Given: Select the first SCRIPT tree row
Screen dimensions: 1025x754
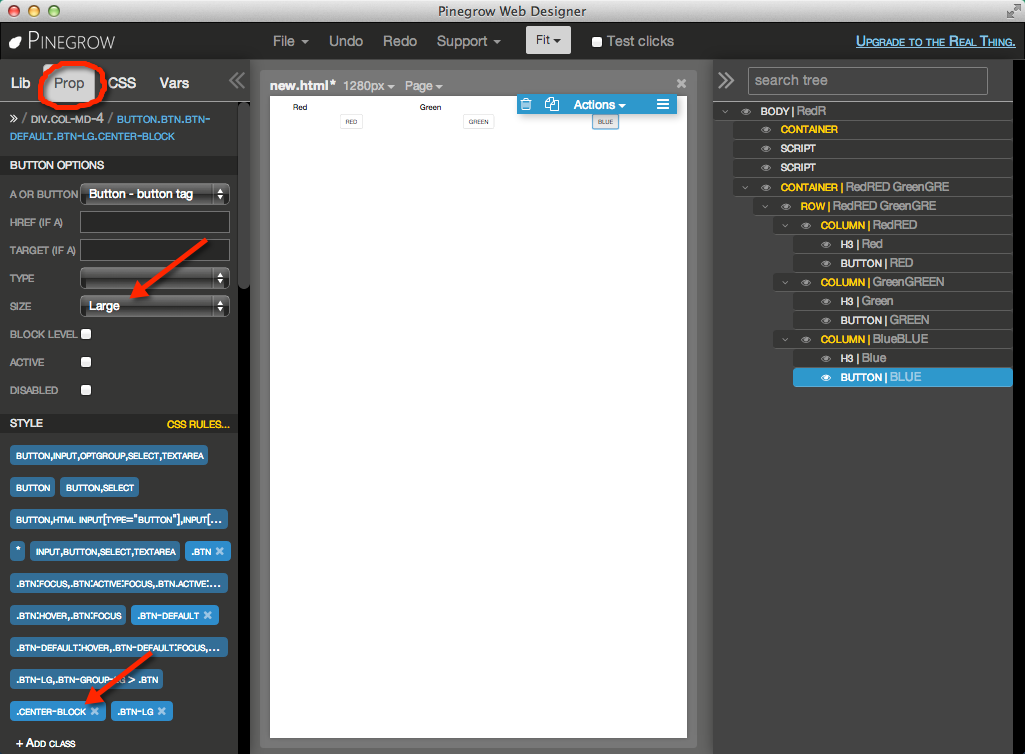Looking at the screenshot, I should 872,148.
